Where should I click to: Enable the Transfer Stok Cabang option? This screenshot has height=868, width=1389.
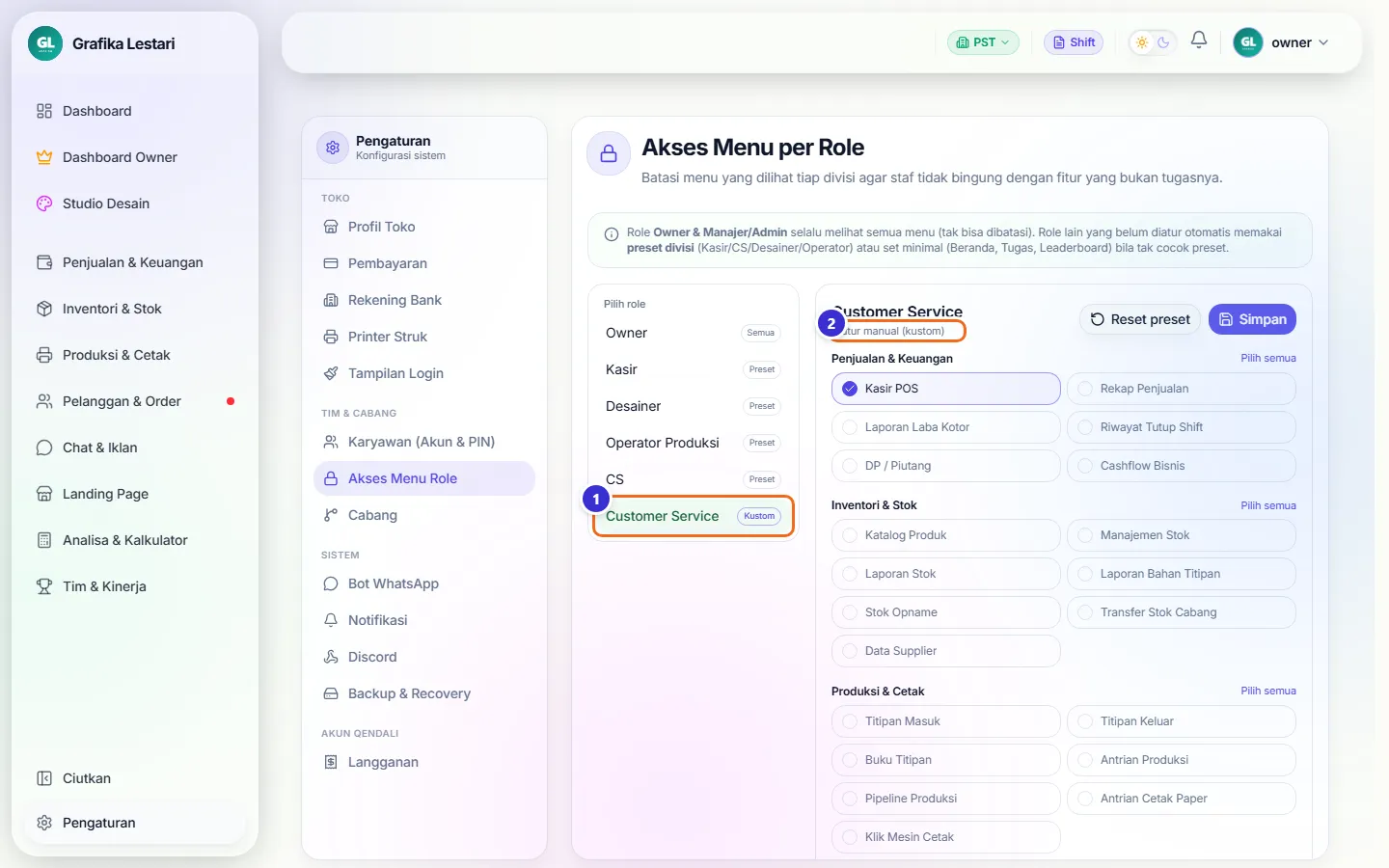click(x=1181, y=612)
